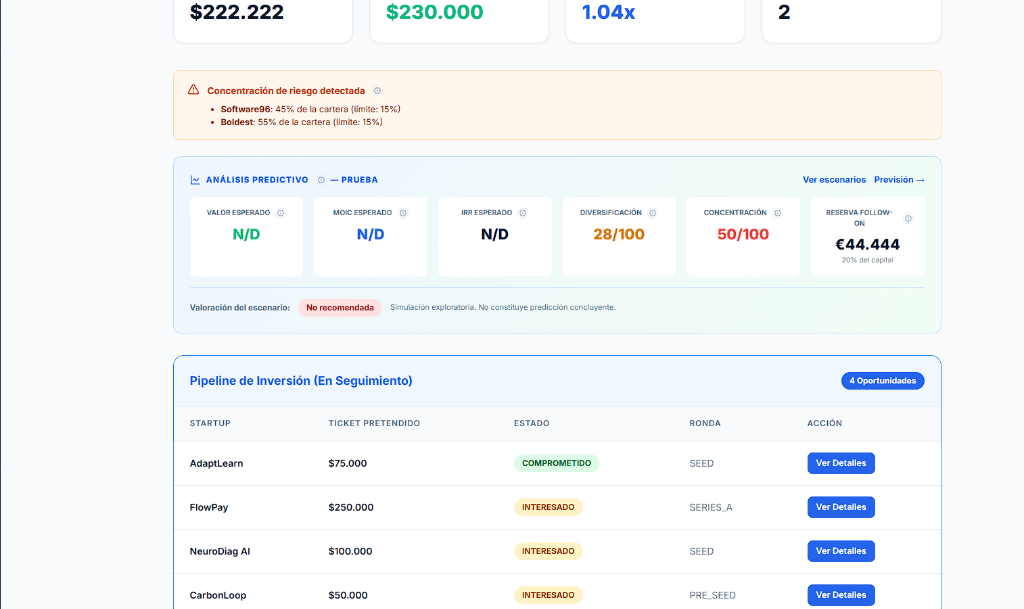This screenshot has height=609, width=1024.
Task: Open the Previsión link
Action: [x=899, y=180]
